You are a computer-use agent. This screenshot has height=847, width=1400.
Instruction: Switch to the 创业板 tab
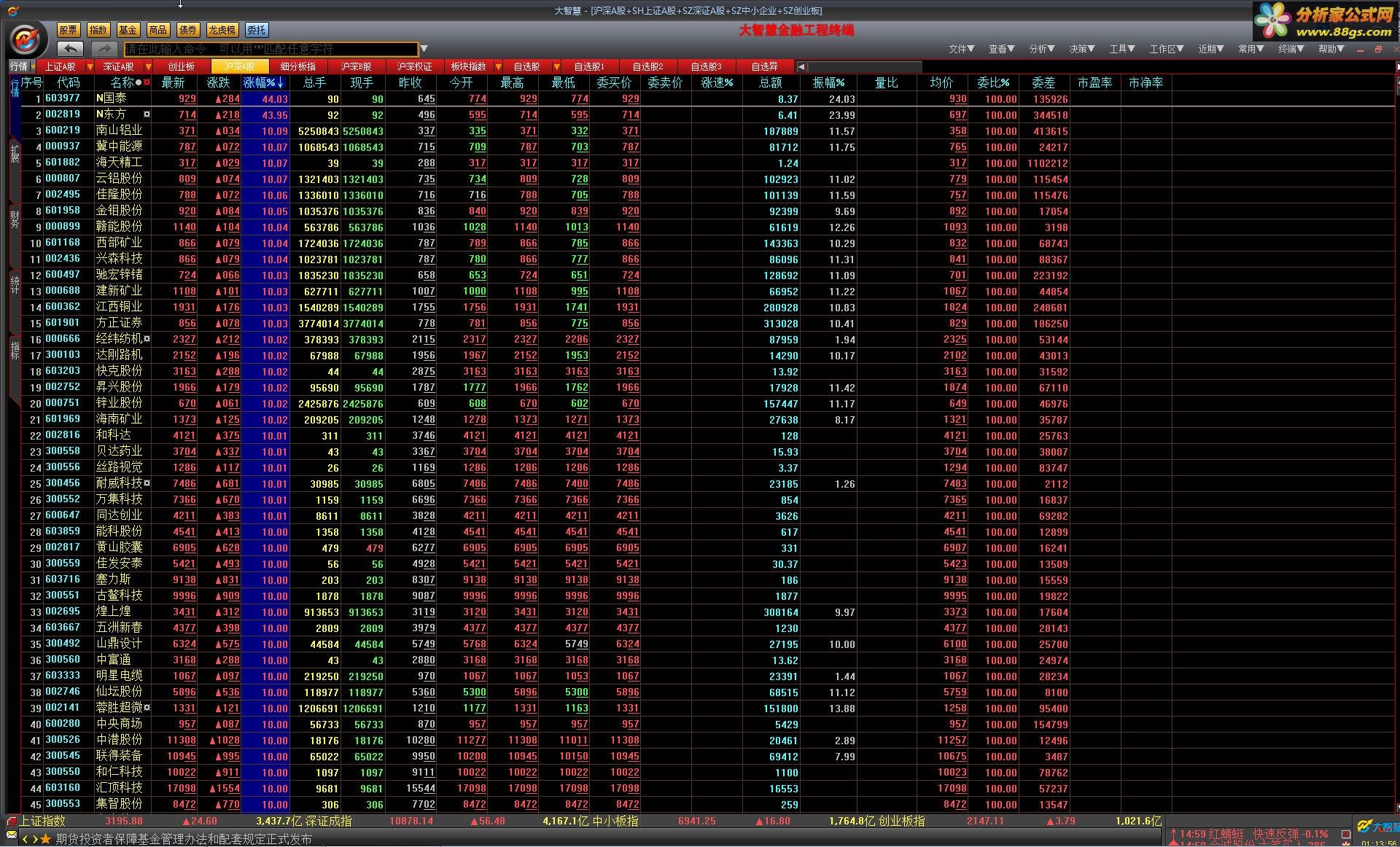(182, 66)
